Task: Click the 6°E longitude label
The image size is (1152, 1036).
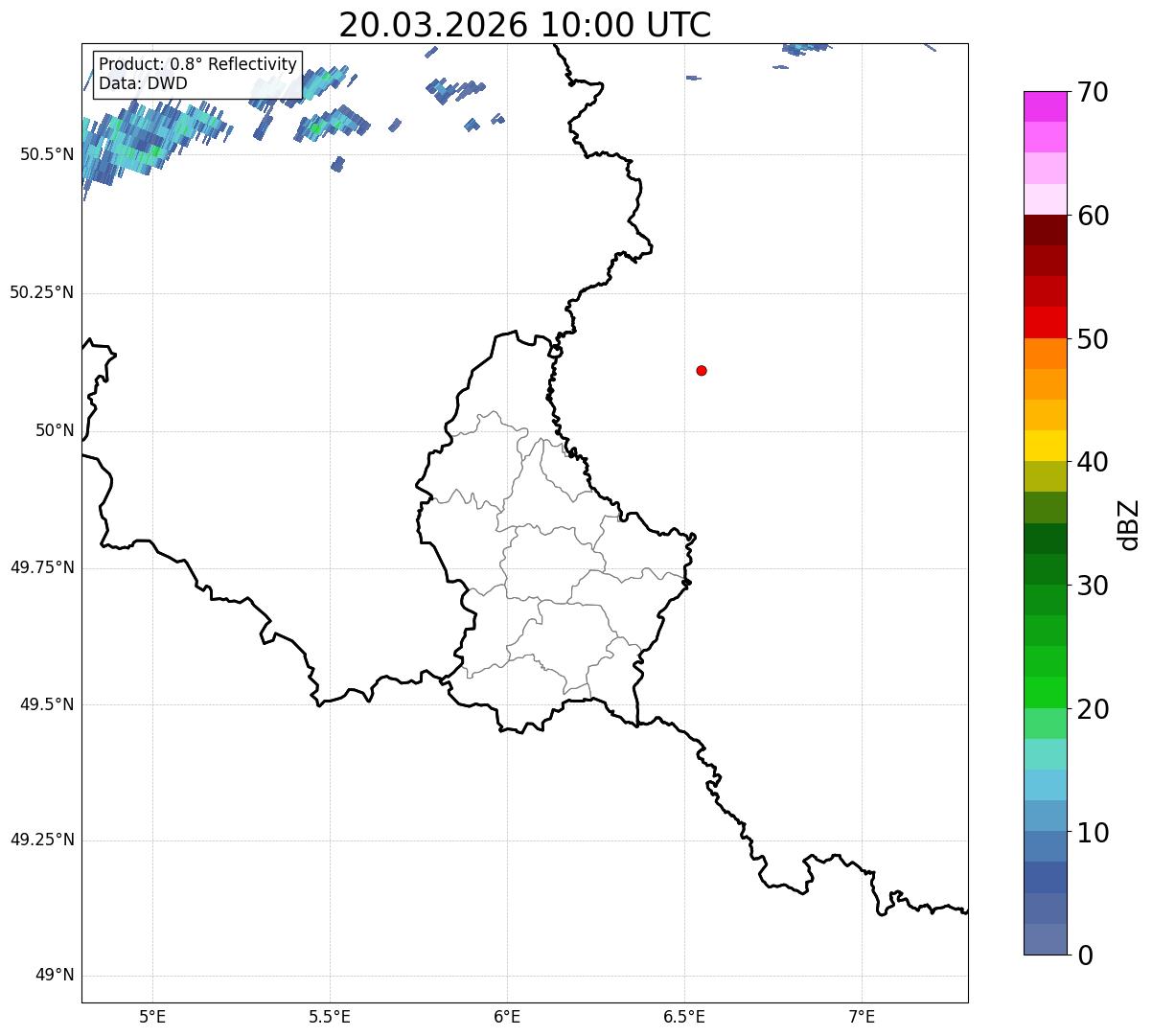Action: [x=507, y=1017]
